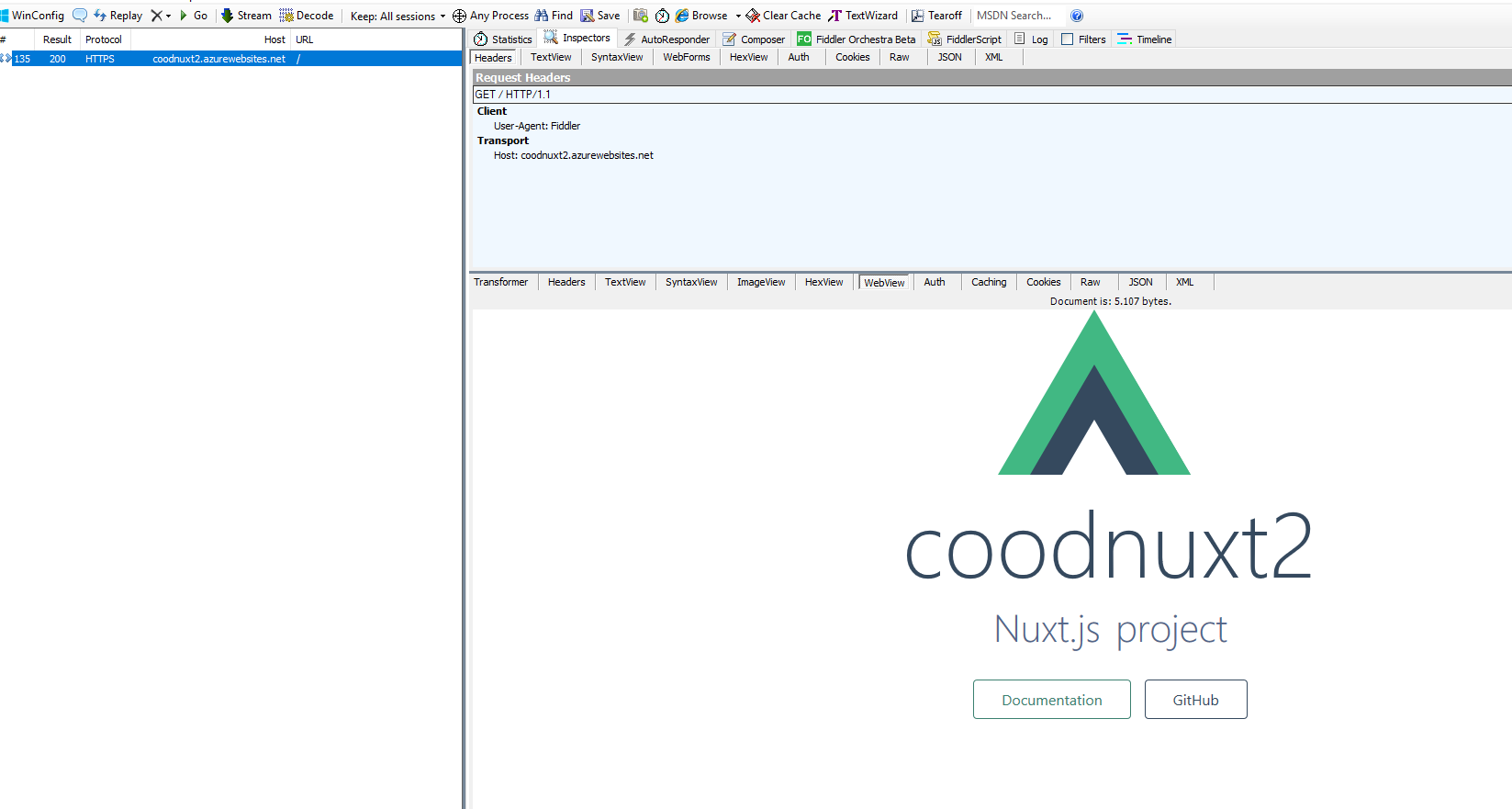1512x809 pixels.
Task: Open the Remove sessions dropdown arrow
Action: [168, 16]
